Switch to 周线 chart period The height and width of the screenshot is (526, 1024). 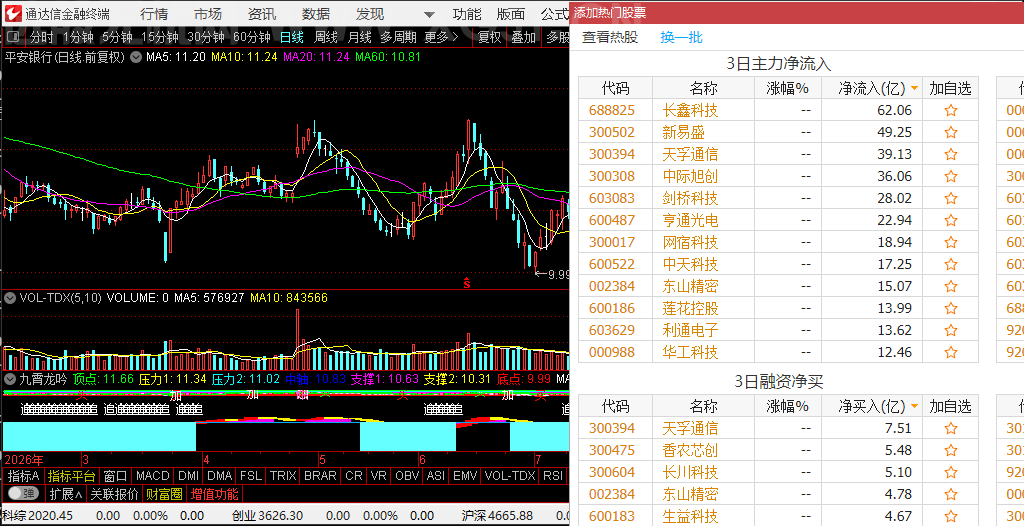coord(326,37)
